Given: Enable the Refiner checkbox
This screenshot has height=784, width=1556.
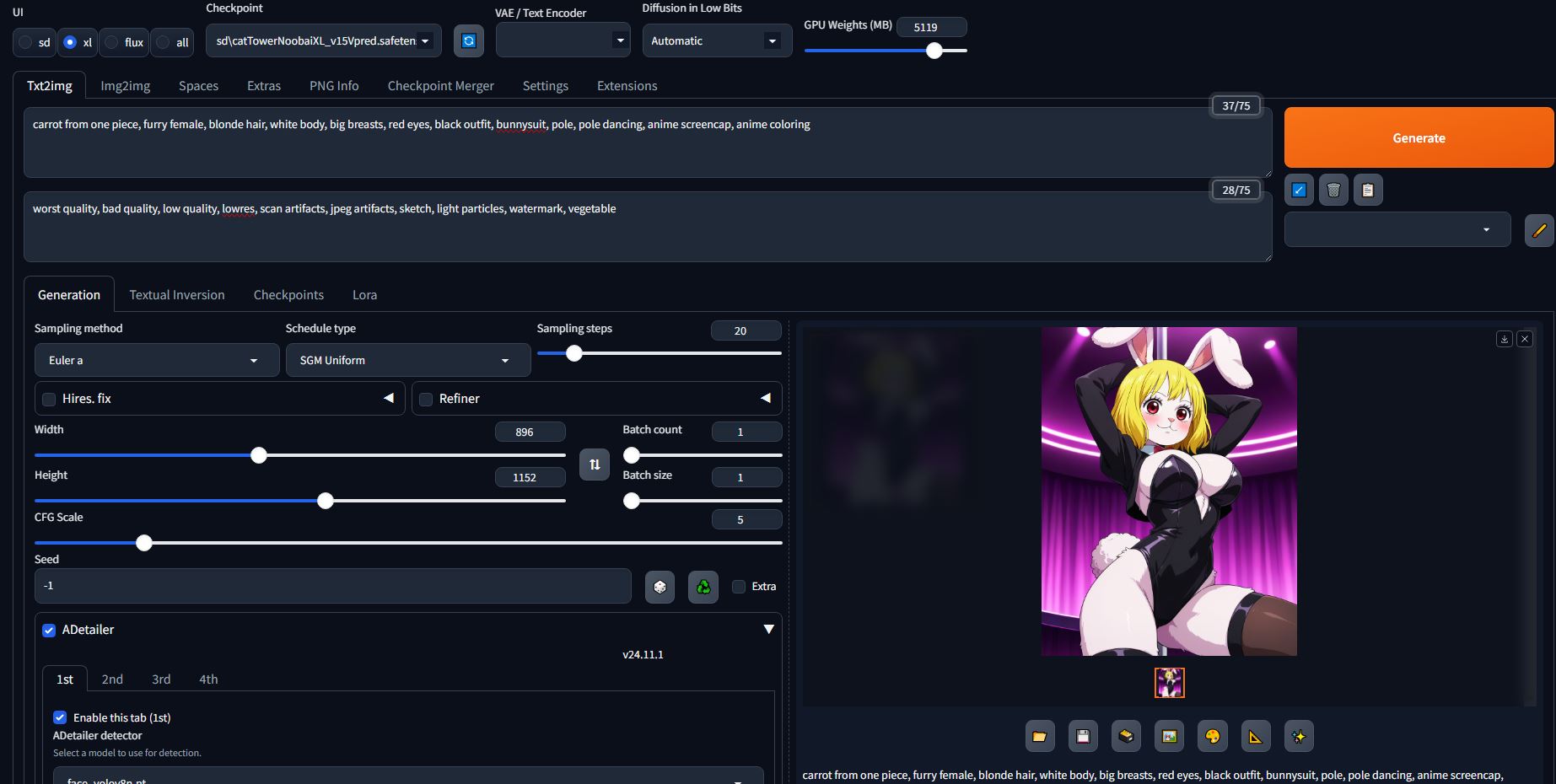Looking at the screenshot, I should tap(426, 400).
